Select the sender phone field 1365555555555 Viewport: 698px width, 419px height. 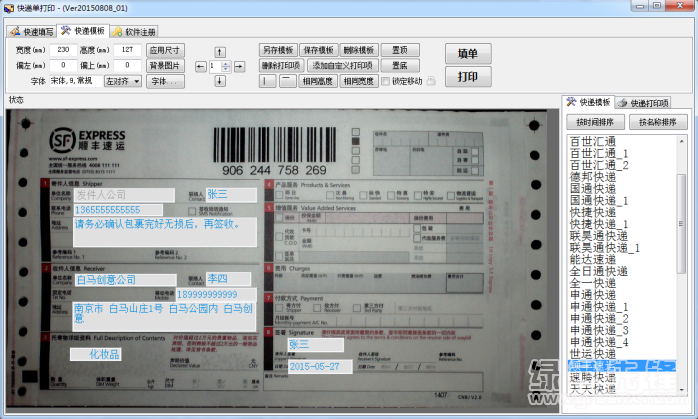coord(118,210)
